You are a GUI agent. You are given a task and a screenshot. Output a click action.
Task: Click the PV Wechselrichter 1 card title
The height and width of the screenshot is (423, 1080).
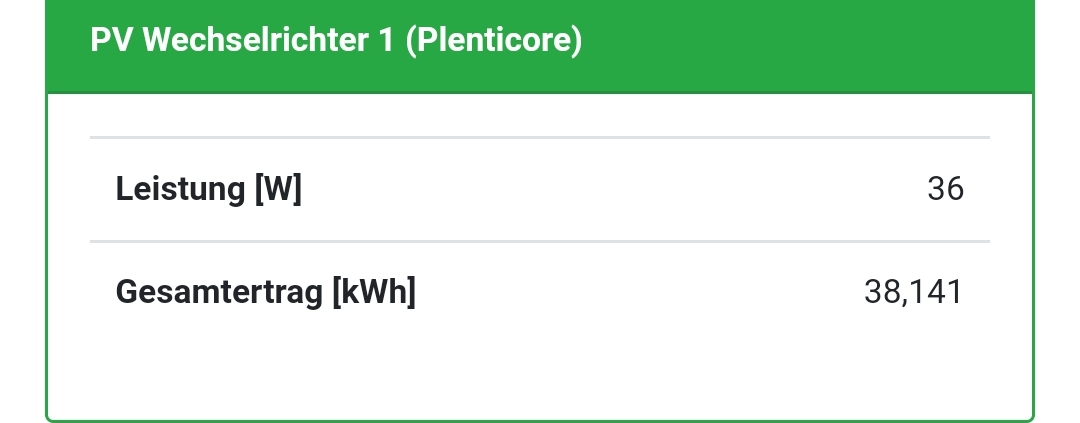(x=335, y=41)
